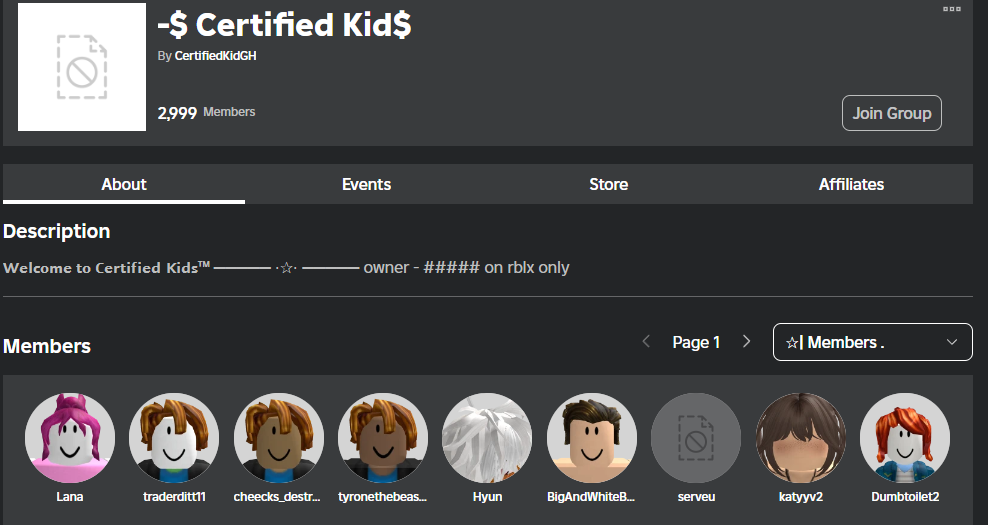Switch to the Affiliates tab
Image resolution: width=988 pixels, height=525 pixels.
tap(851, 184)
